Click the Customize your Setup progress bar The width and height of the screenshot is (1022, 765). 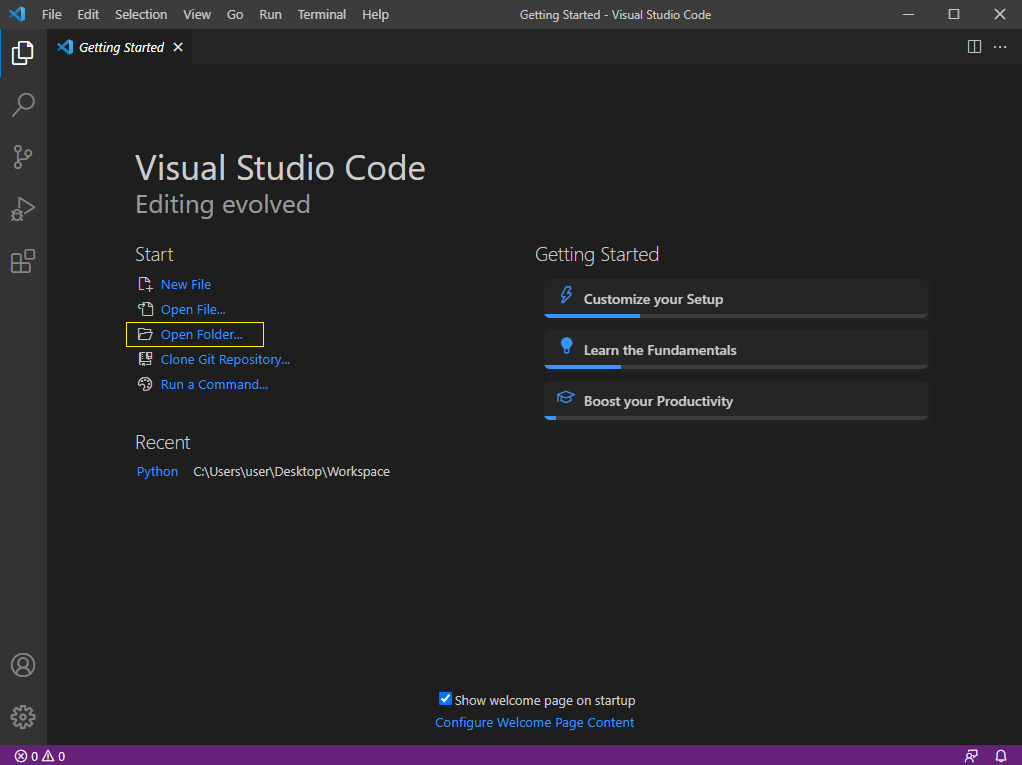tap(736, 316)
